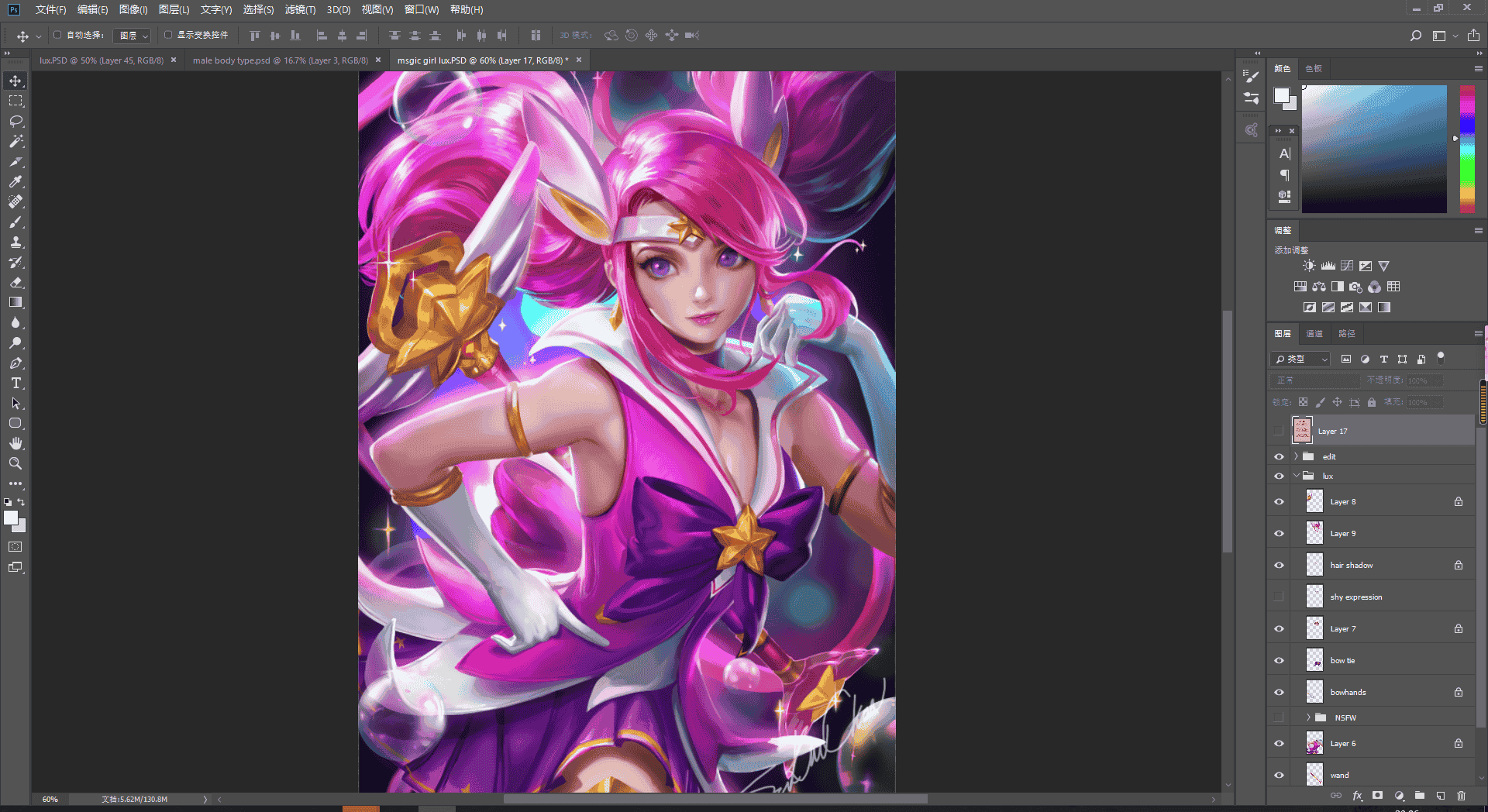Show the NSFW group

1279,717
